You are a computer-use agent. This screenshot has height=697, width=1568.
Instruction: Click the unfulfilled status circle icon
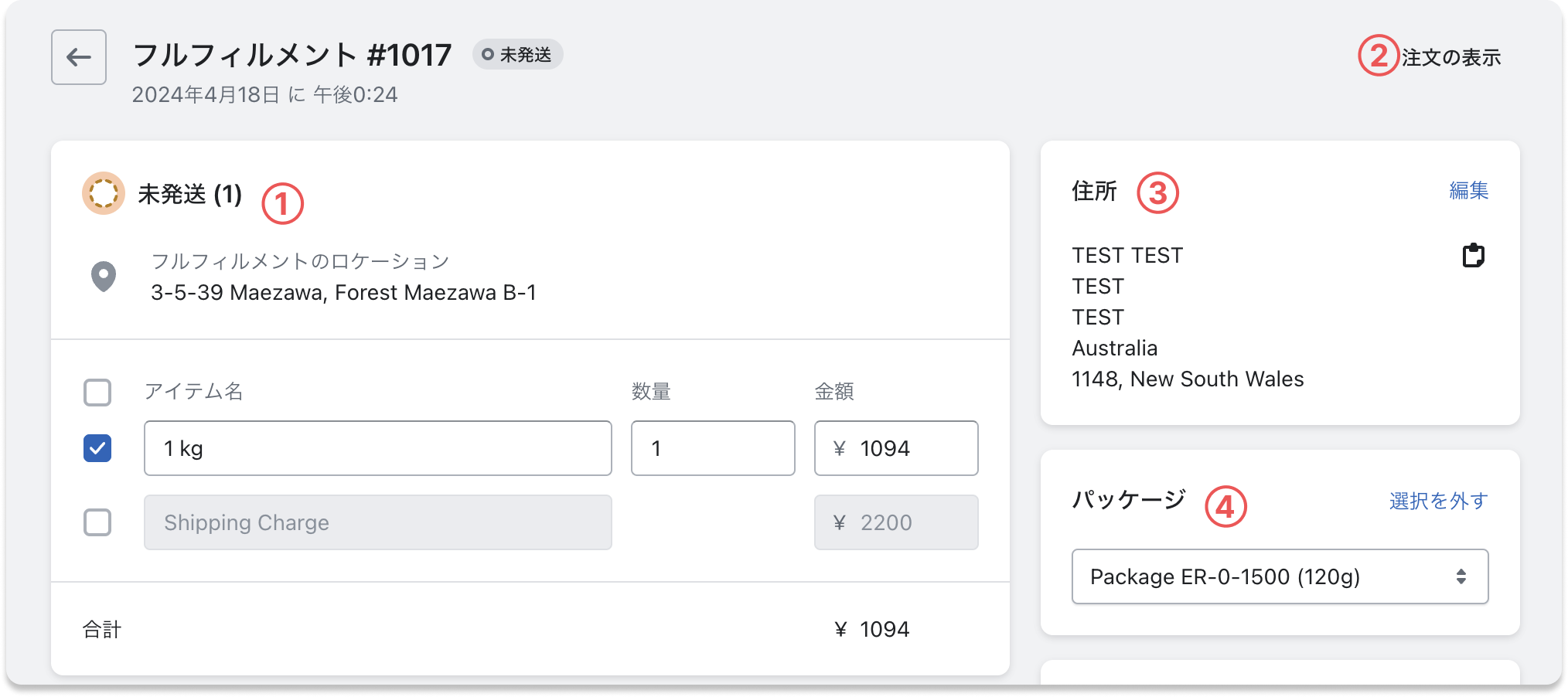point(104,193)
